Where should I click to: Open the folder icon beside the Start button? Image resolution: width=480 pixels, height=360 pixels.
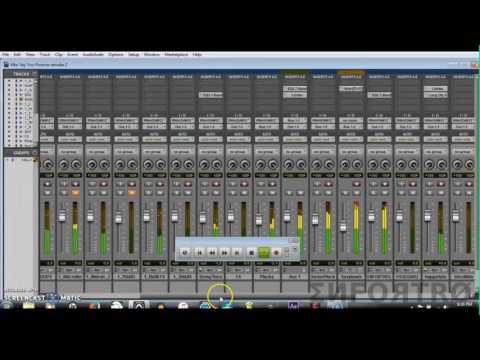[29, 305]
